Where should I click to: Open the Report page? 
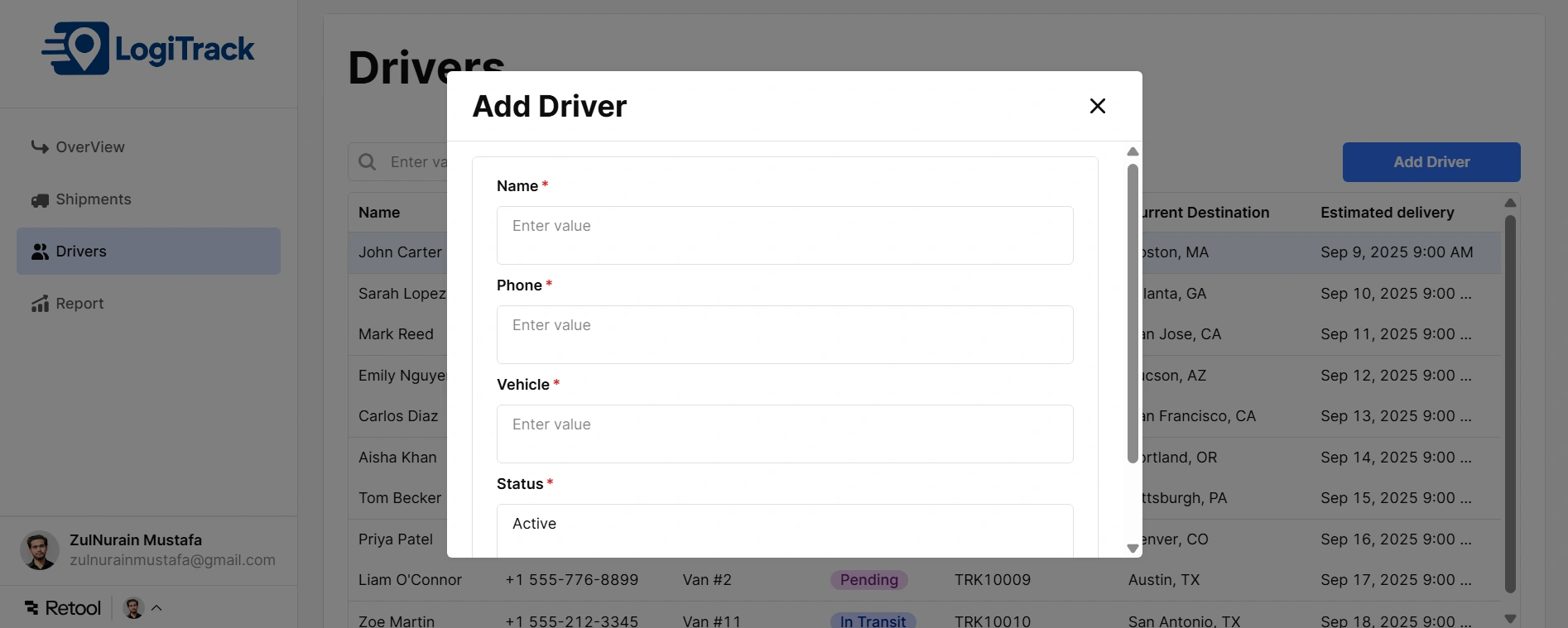(x=149, y=304)
